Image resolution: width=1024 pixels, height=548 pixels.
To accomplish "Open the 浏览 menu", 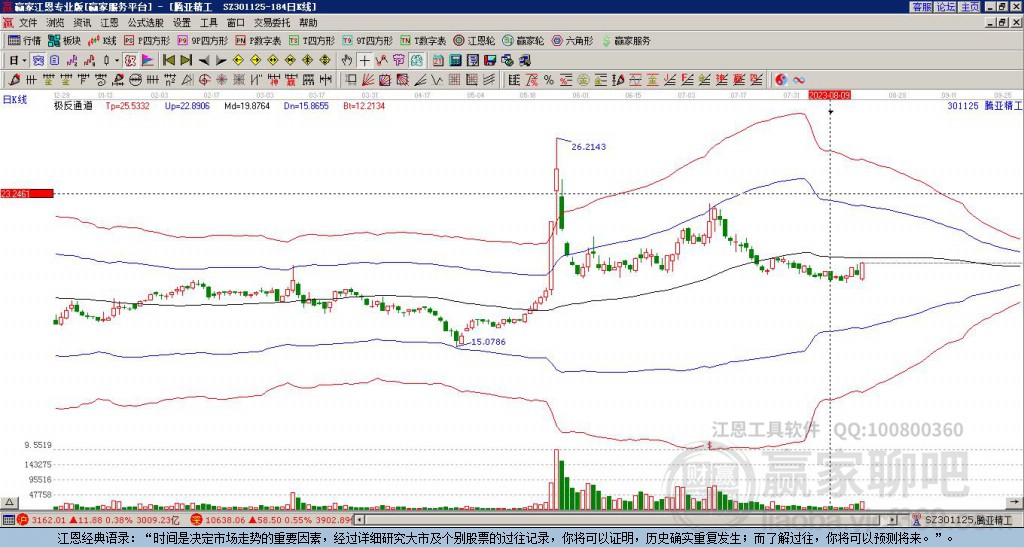I will pos(56,23).
